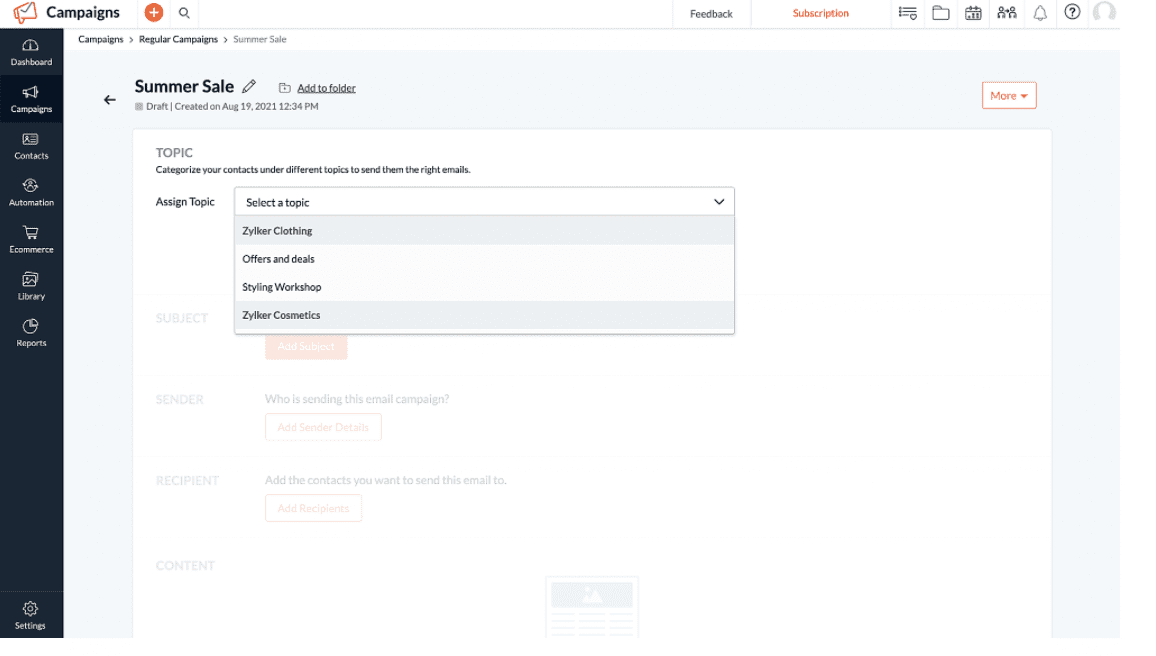Screen dimensions: 1156x656
Task: Go back using the left arrow
Action: tap(110, 100)
